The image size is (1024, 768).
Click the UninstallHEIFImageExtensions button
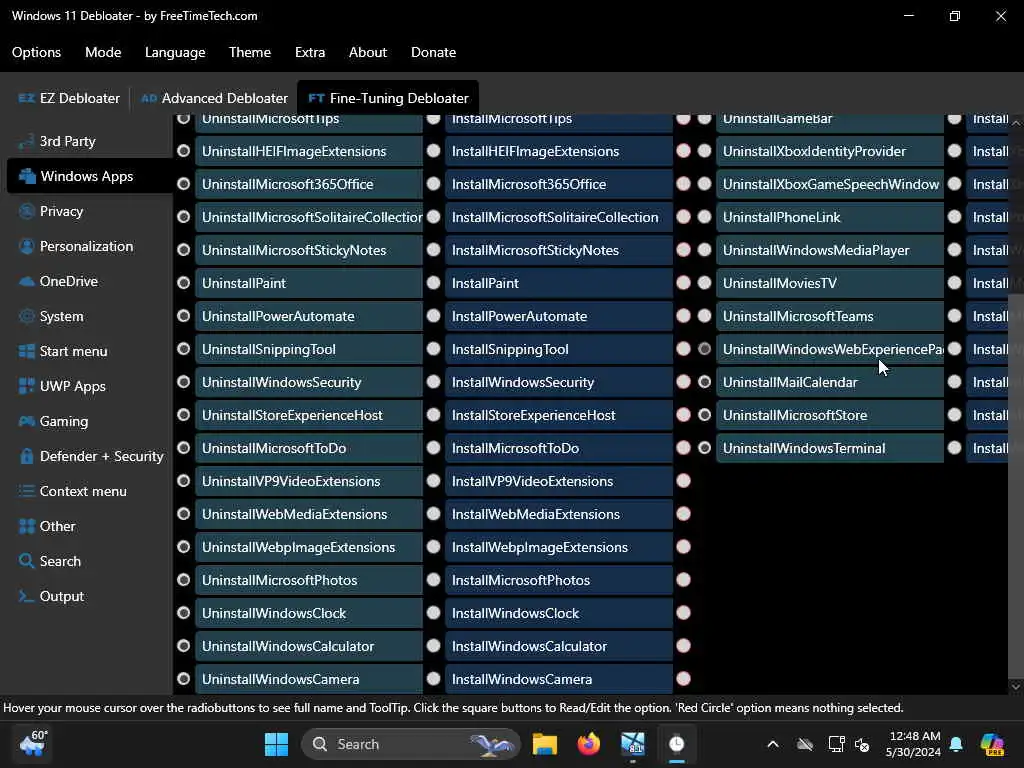click(309, 152)
